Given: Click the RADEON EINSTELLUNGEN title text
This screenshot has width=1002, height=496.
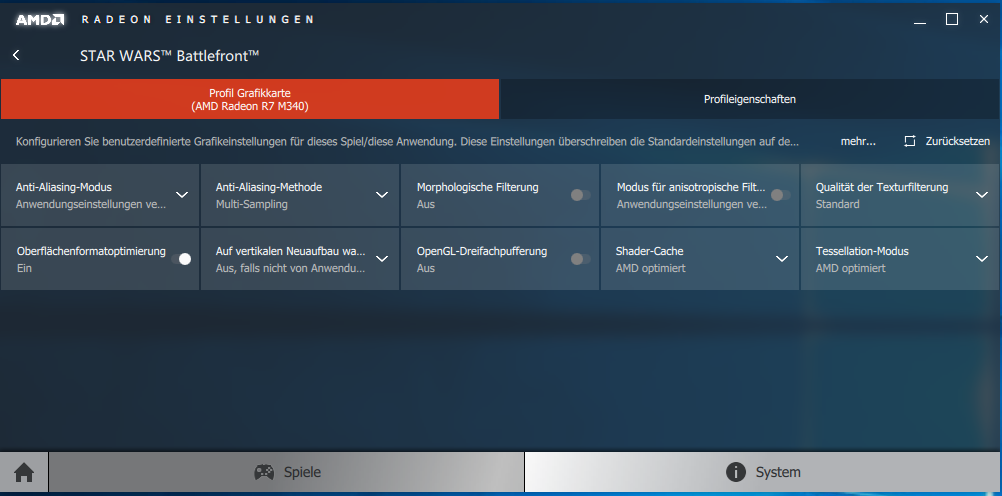Looking at the screenshot, I should [197, 20].
